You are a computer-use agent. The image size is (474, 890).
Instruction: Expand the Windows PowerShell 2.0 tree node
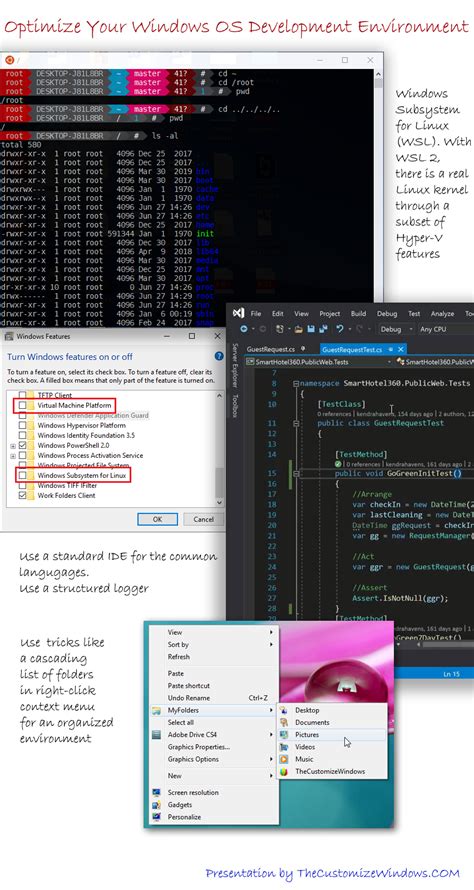coord(12,446)
